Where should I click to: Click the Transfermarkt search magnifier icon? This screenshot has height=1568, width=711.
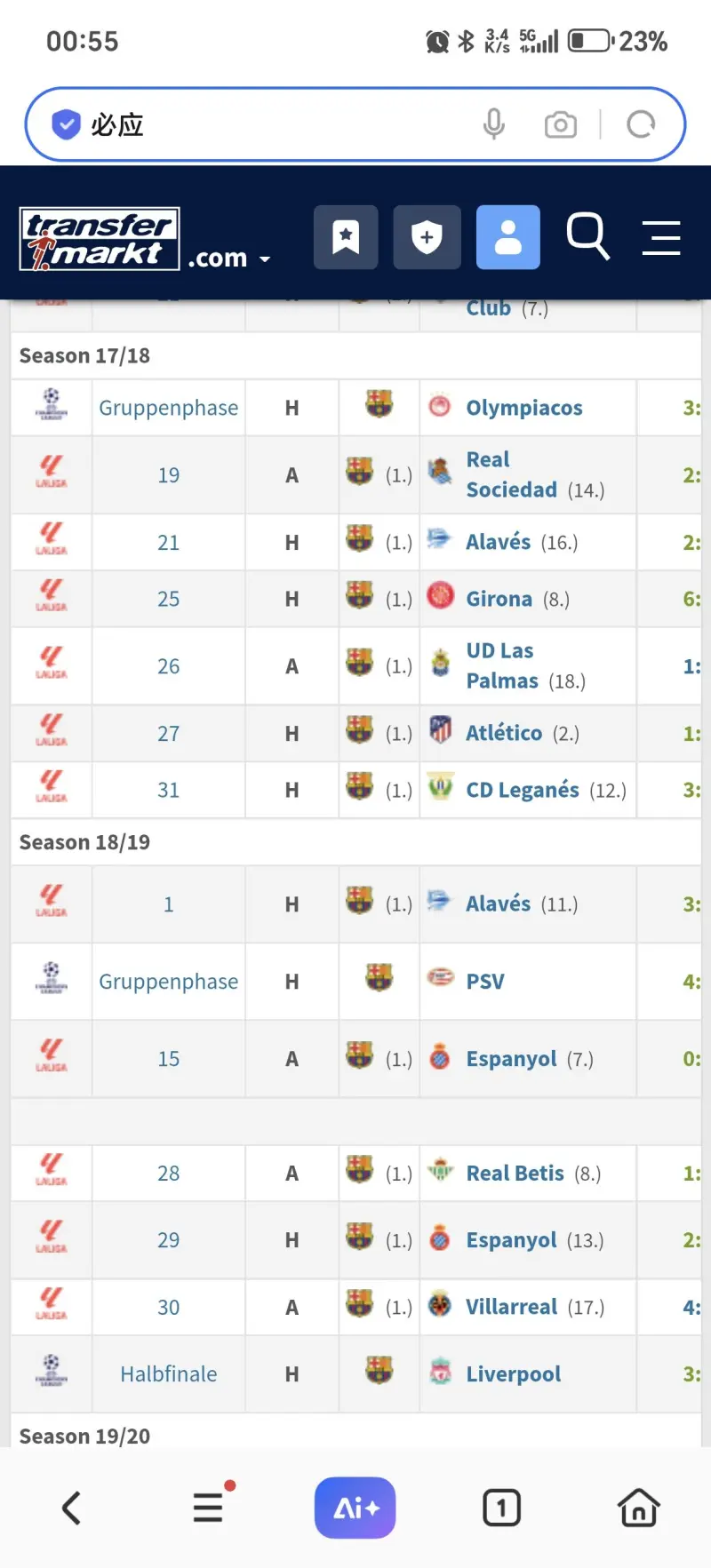(x=587, y=236)
